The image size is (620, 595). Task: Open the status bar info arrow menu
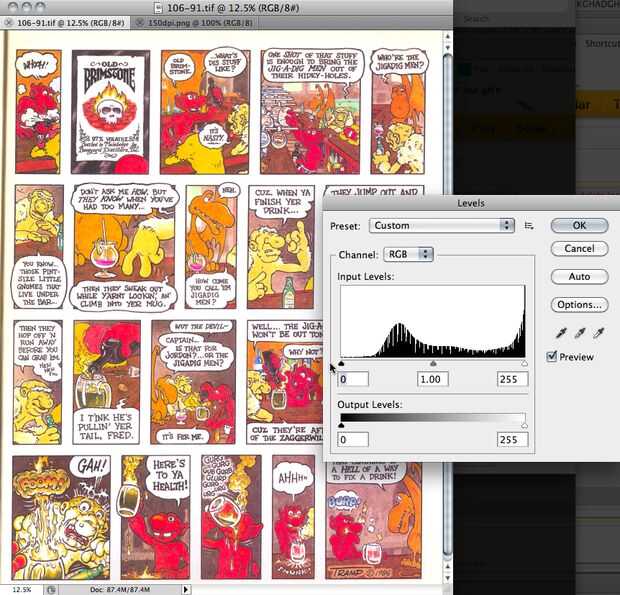click(185, 589)
